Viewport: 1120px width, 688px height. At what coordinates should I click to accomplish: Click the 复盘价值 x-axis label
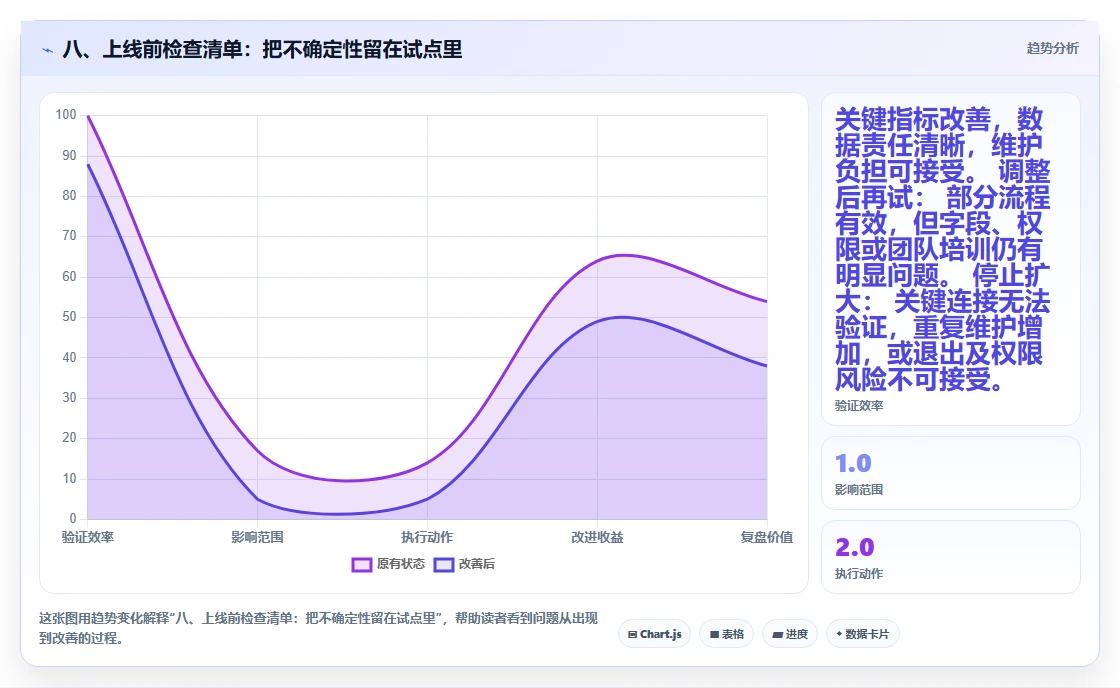click(x=766, y=537)
